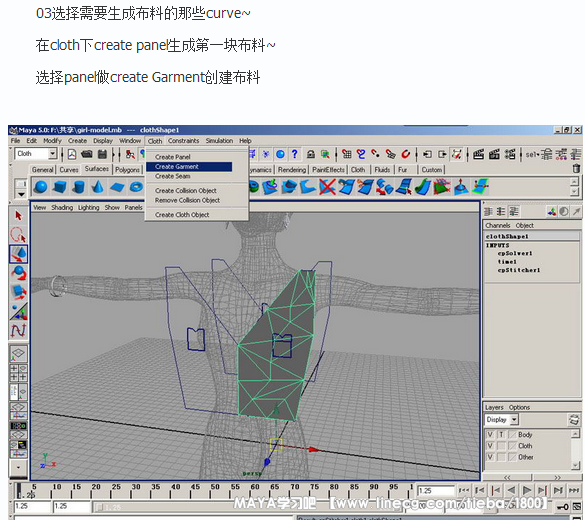The width and height of the screenshot is (585, 520).
Task: Go to start of playback range
Action: 464,490
